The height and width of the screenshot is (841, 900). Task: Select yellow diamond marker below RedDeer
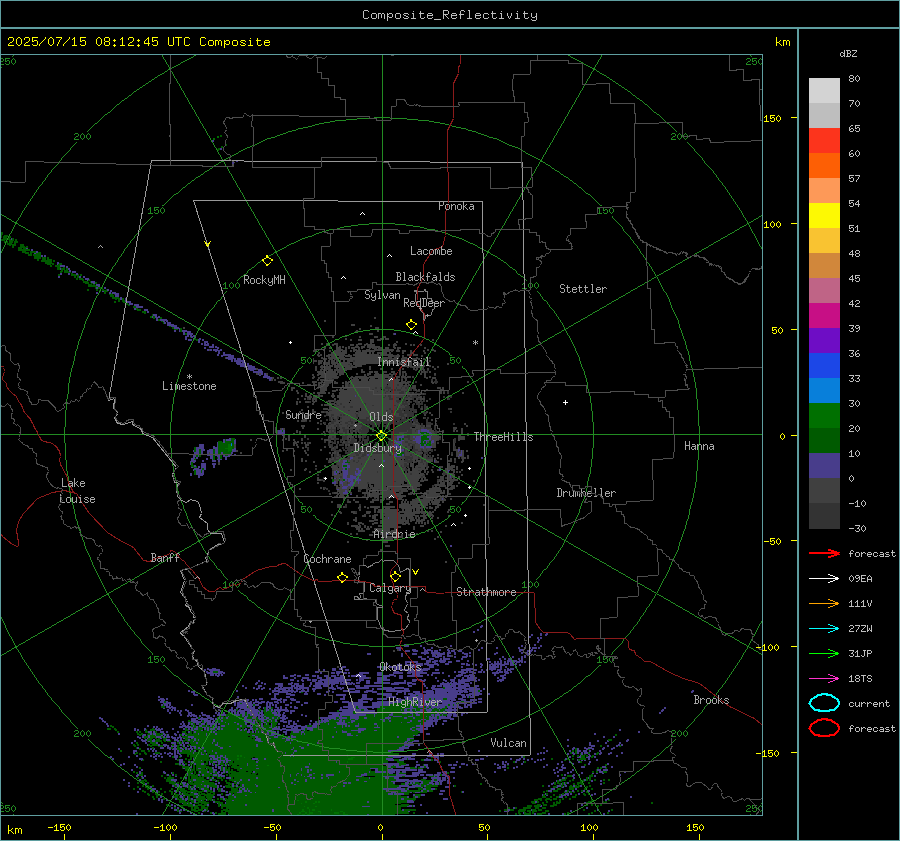(x=411, y=325)
